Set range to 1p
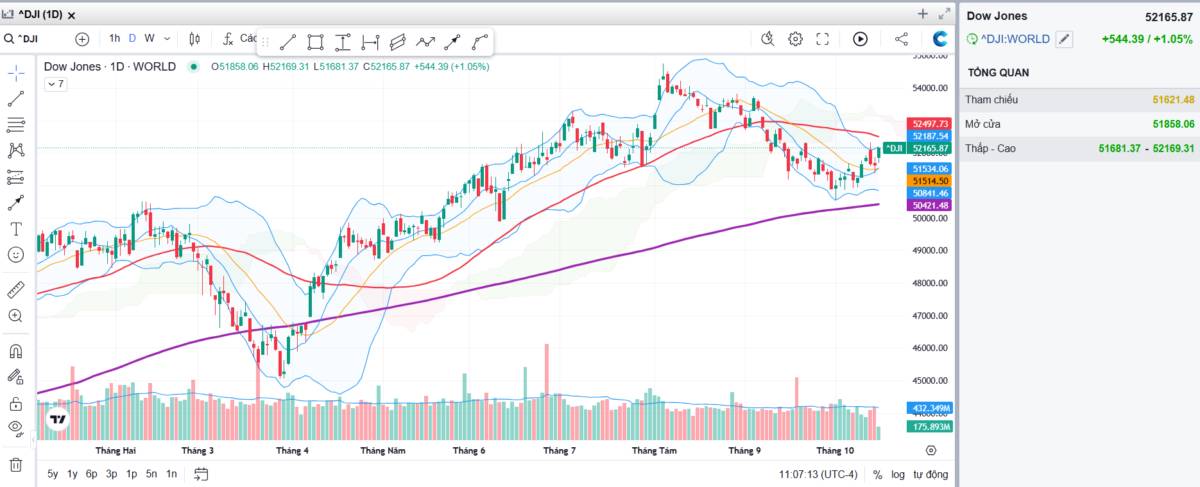This screenshot has height=487, width=1200. pos(131,474)
